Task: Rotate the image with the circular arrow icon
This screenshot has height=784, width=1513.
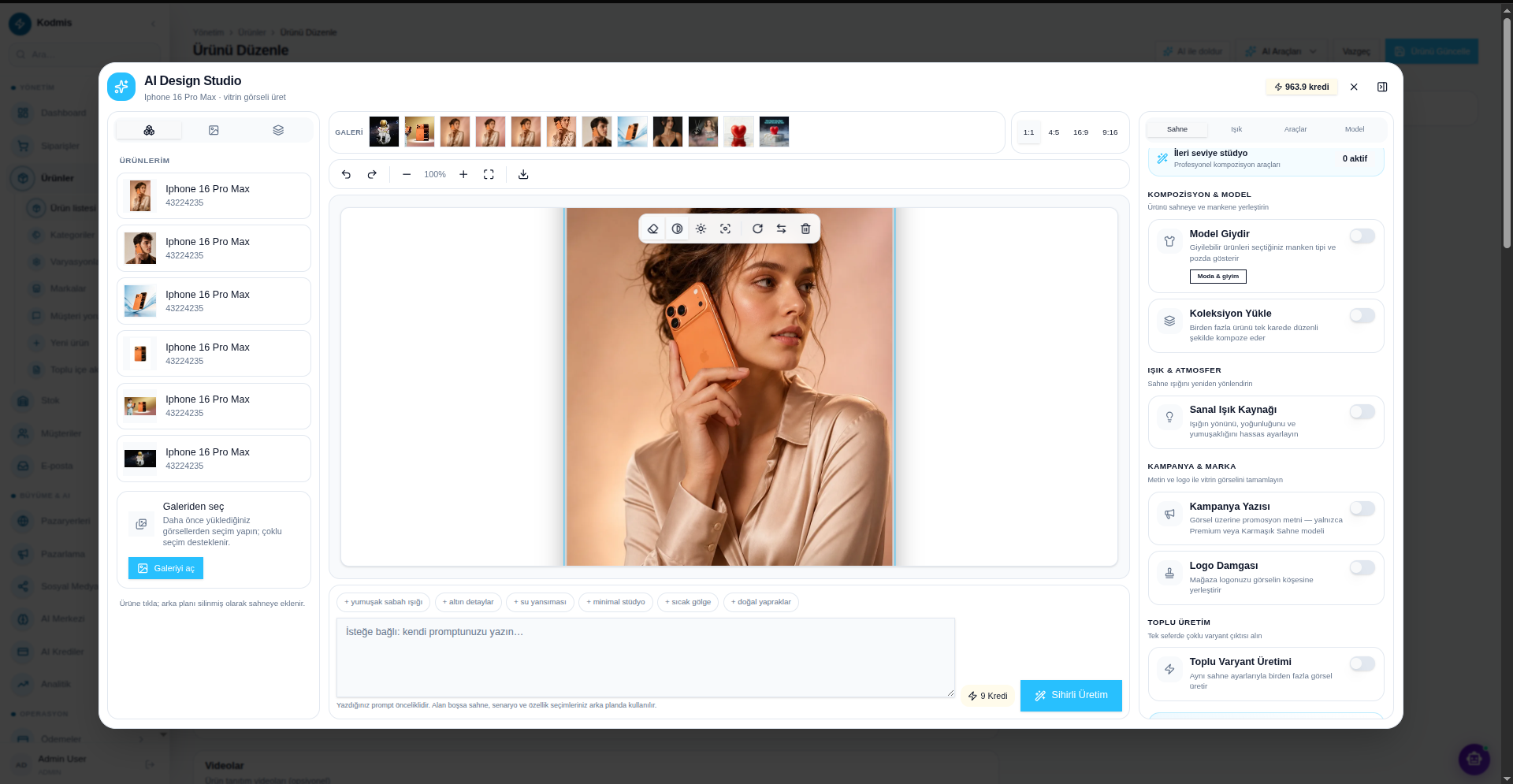Action: [x=757, y=229]
